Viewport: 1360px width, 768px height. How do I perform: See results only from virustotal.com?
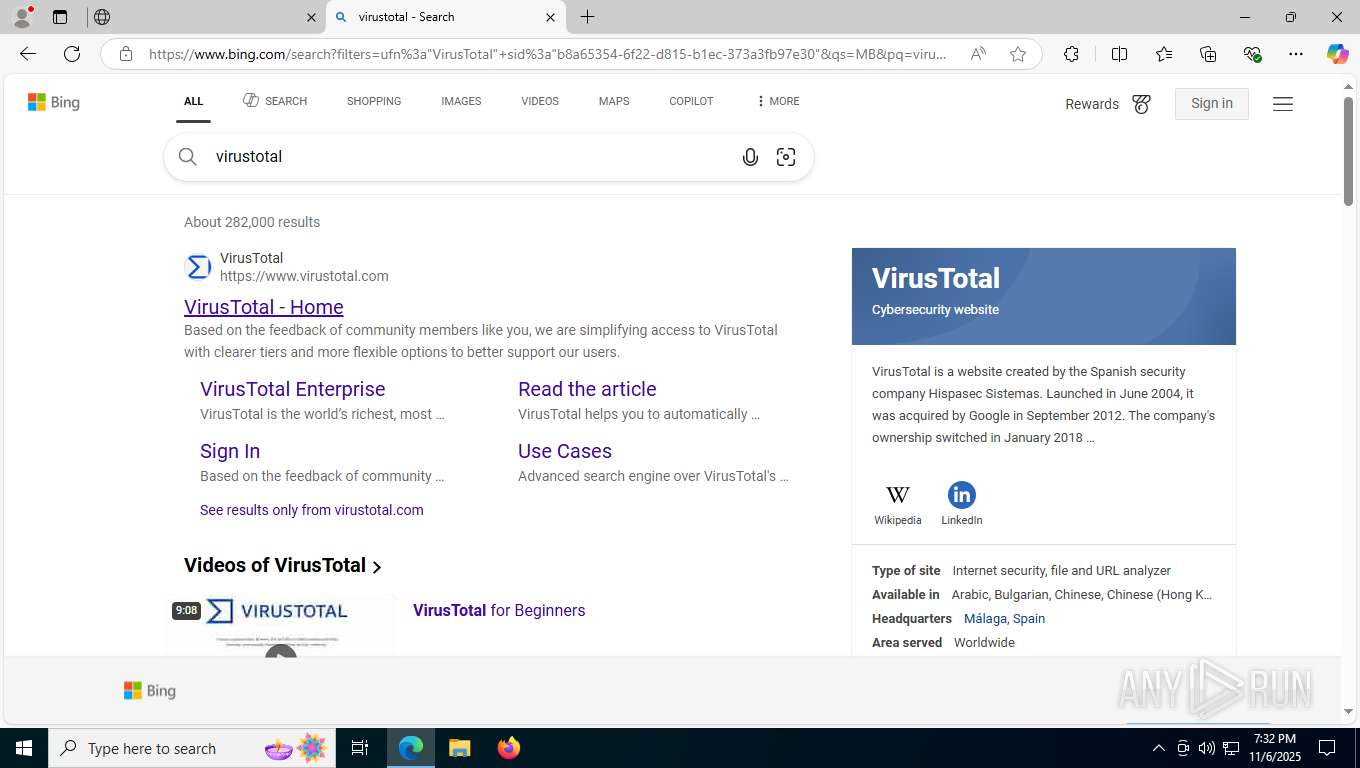point(312,510)
